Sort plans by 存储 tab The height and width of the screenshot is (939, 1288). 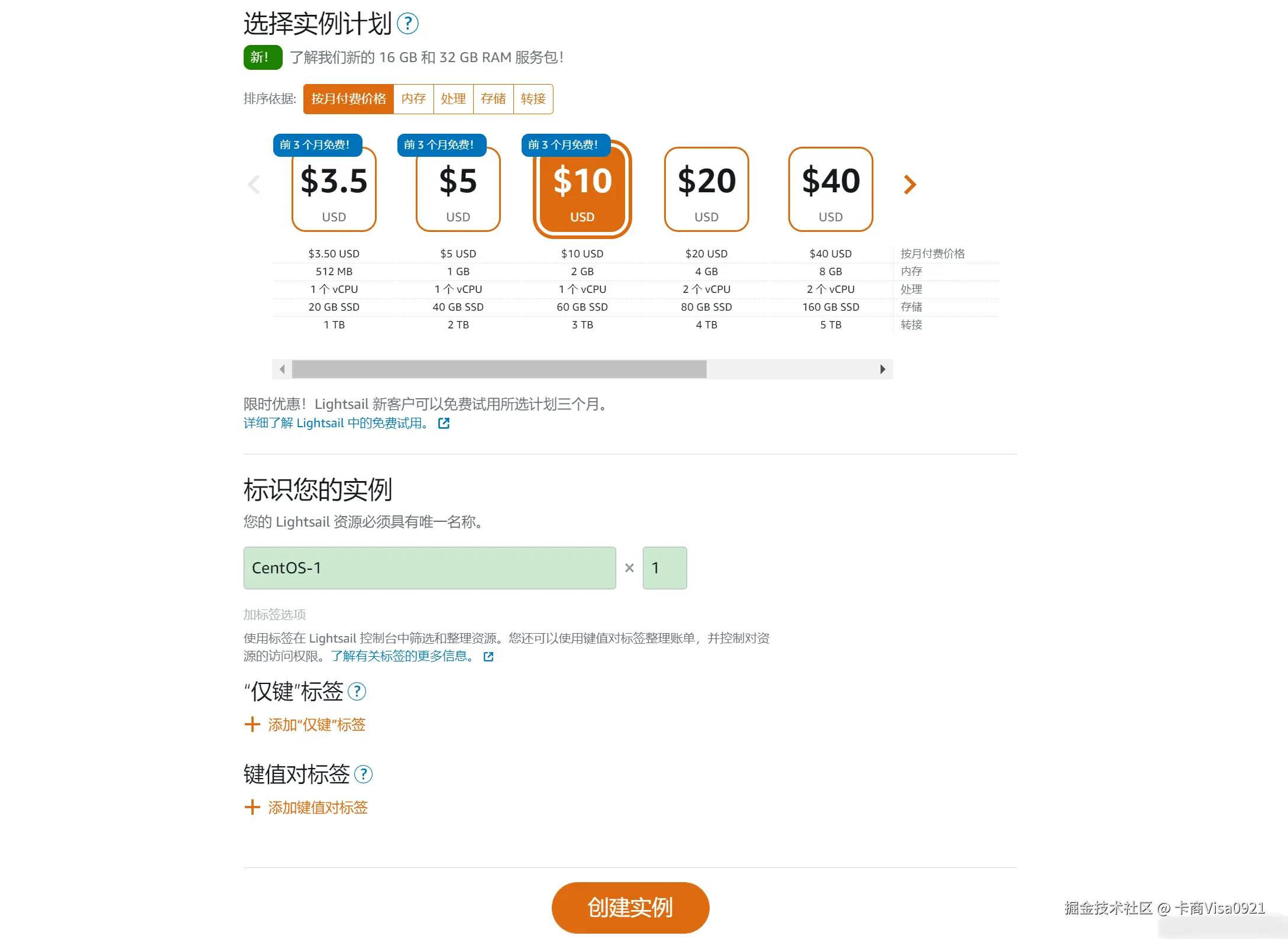(493, 99)
